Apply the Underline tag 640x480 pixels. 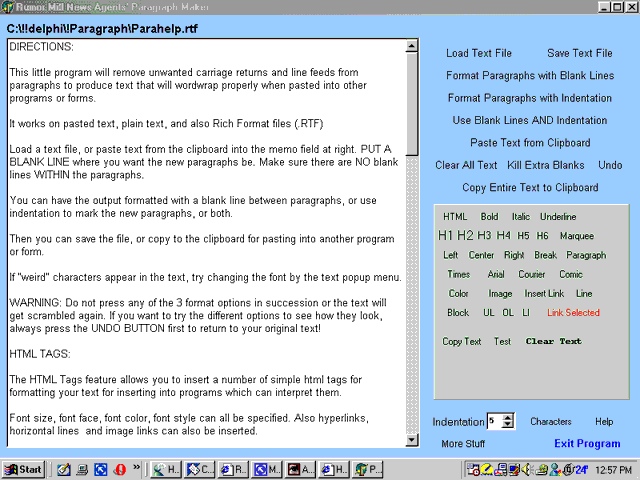click(558, 217)
